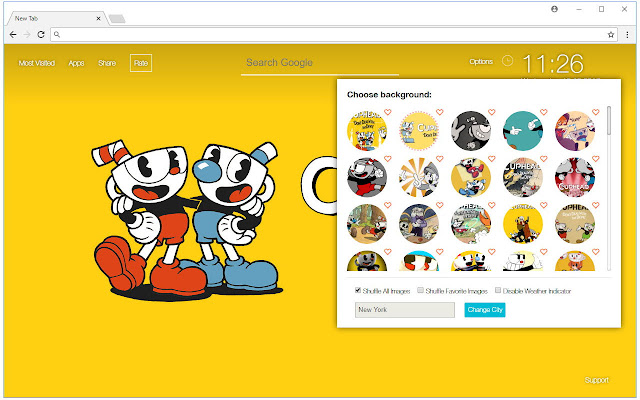Bookmark page with the star icon

[x=611, y=35]
